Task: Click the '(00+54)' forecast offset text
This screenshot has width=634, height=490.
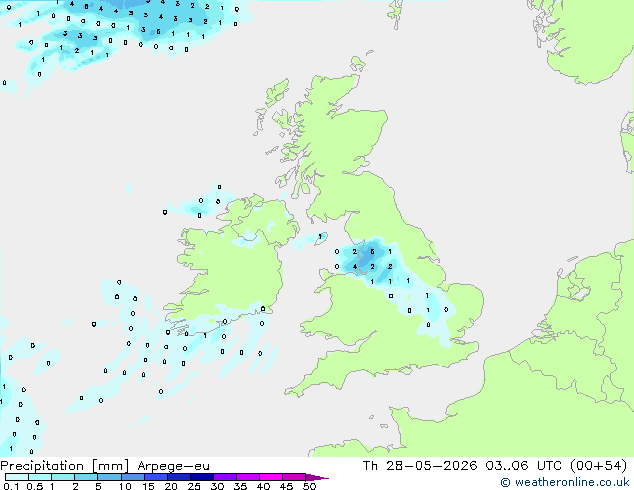Action: pyautogui.click(x=598, y=466)
